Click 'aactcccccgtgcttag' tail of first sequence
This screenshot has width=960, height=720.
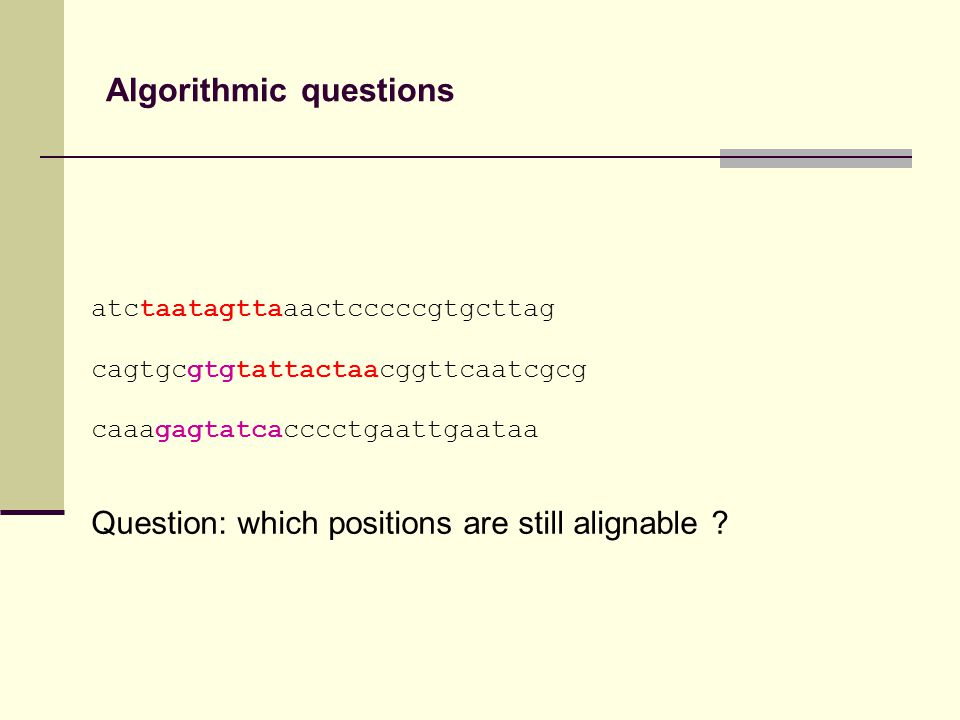pos(419,309)
